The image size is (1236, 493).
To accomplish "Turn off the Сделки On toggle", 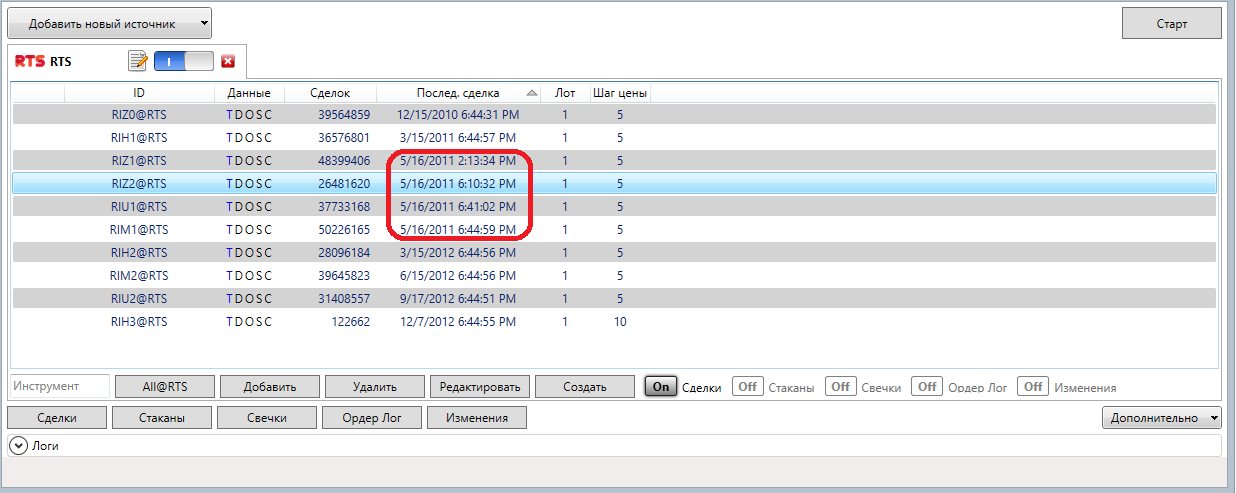I will (x=660, y=387).
